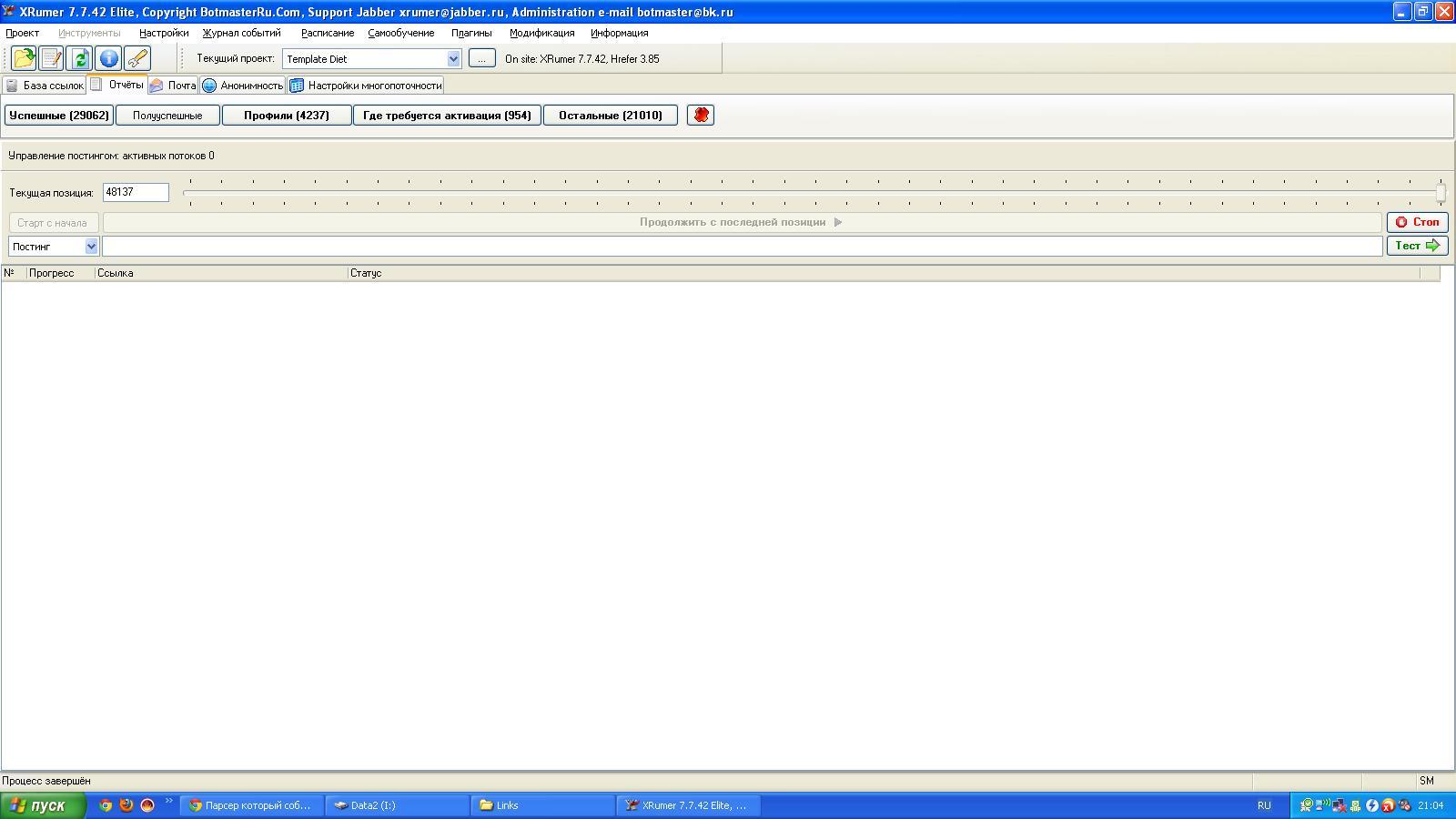Switch to the База ссылок tab
This screenshot has height=819, width=1456.
coord(45,86)
